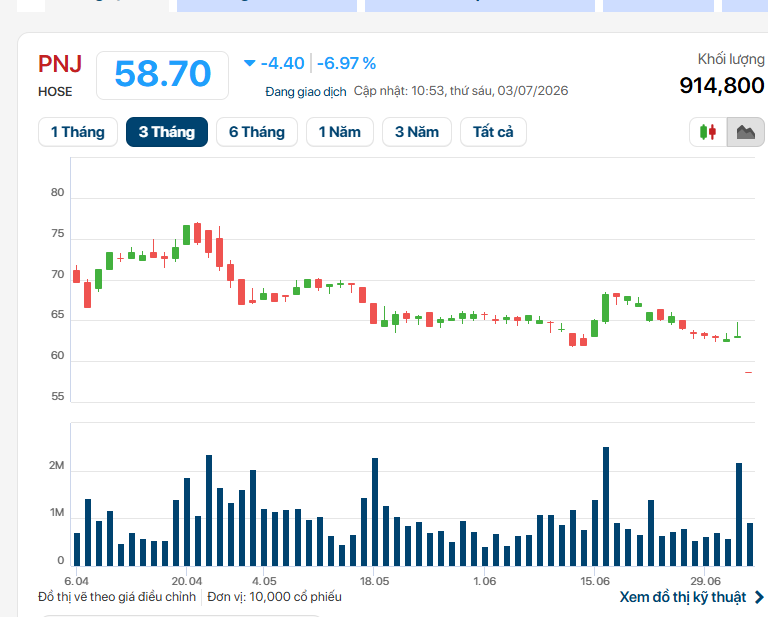The width and height of the screenshot is (768, 617).
Task: Select the 6 Tháng time range
Action: [257, 132]
